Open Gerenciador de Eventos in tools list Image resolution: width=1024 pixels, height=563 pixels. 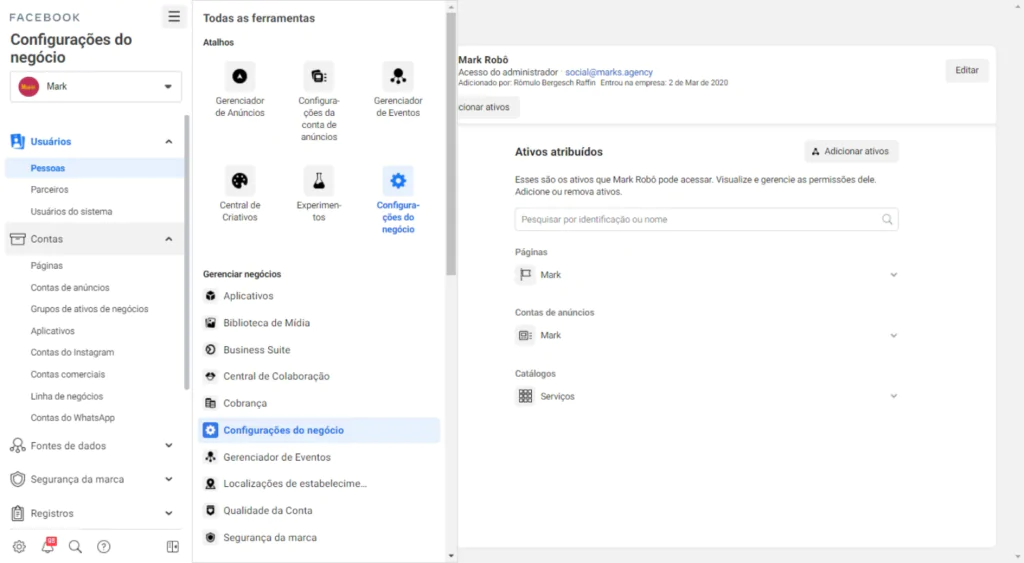(319, 457)
